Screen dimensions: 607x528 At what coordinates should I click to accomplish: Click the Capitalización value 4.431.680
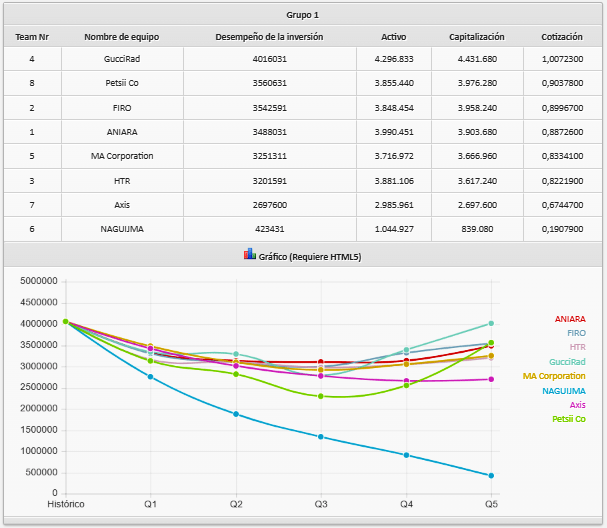[477, 59]
